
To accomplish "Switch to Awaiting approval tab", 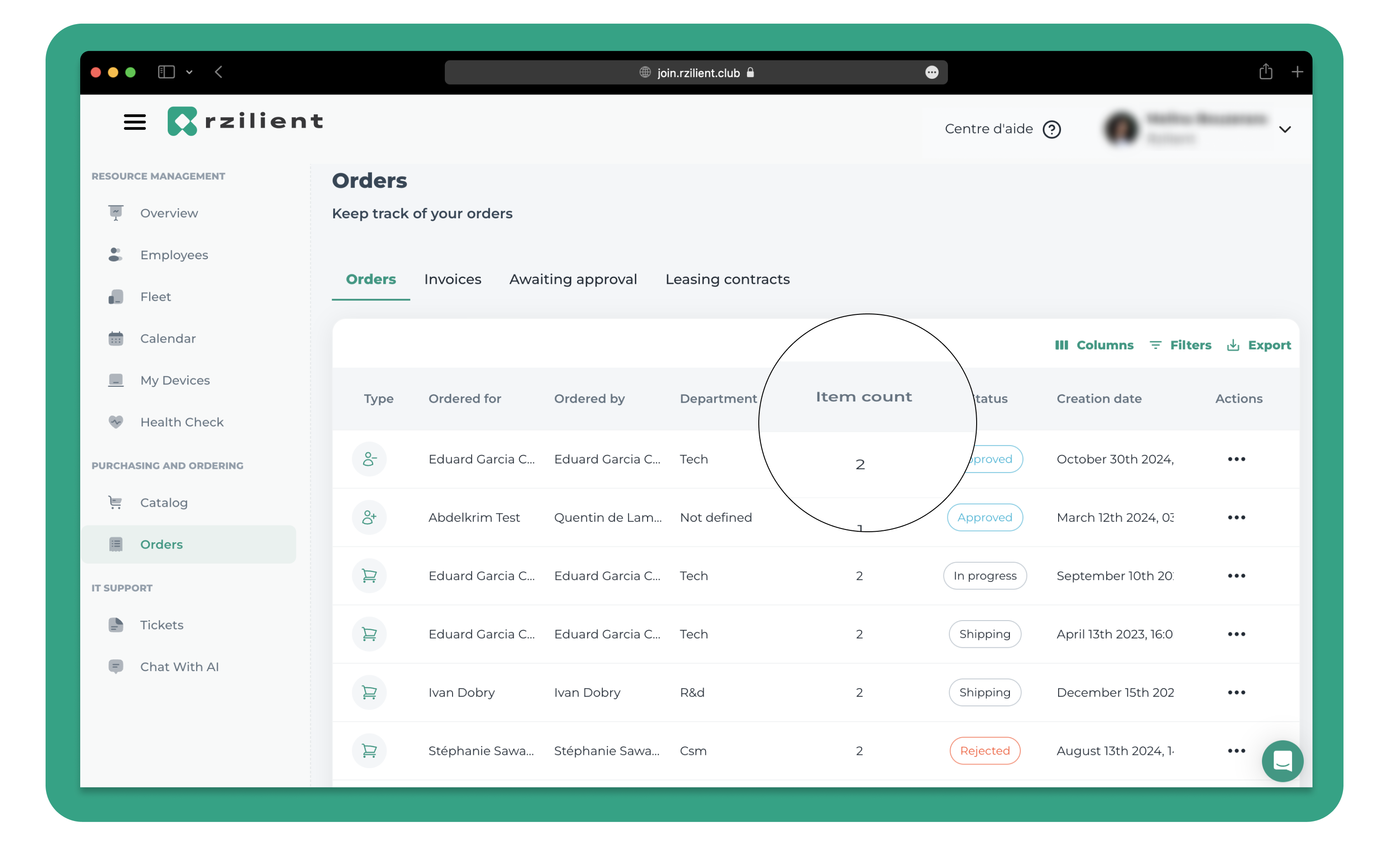I will pos(573,279).
